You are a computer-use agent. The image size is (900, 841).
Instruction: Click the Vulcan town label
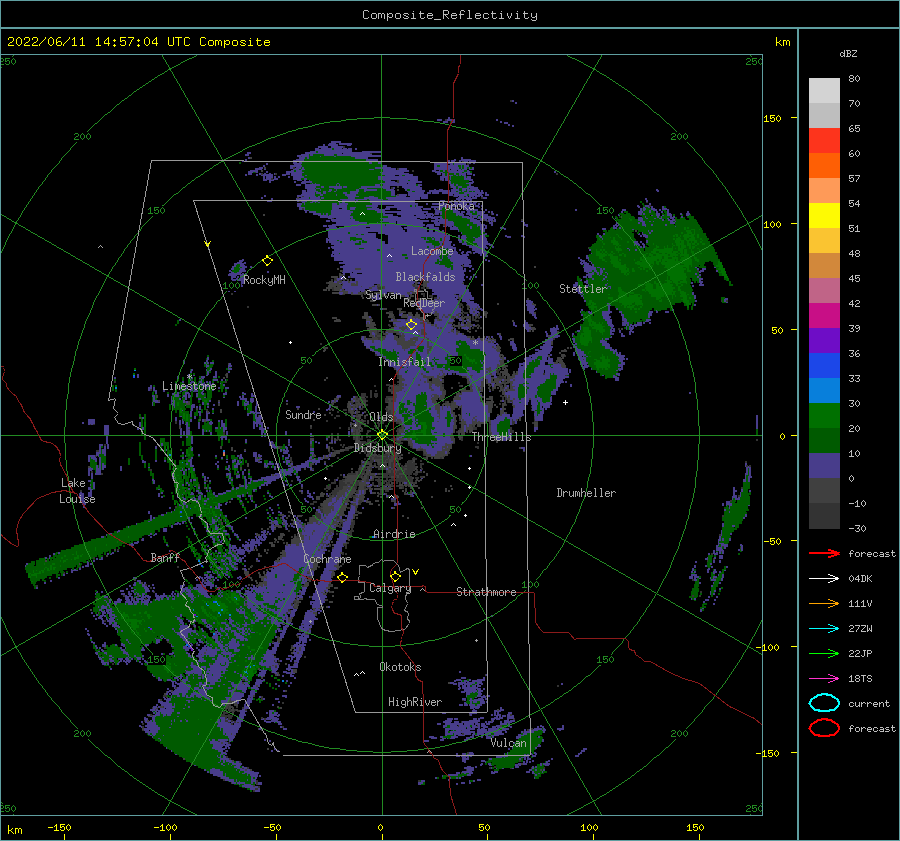[508, 743]
